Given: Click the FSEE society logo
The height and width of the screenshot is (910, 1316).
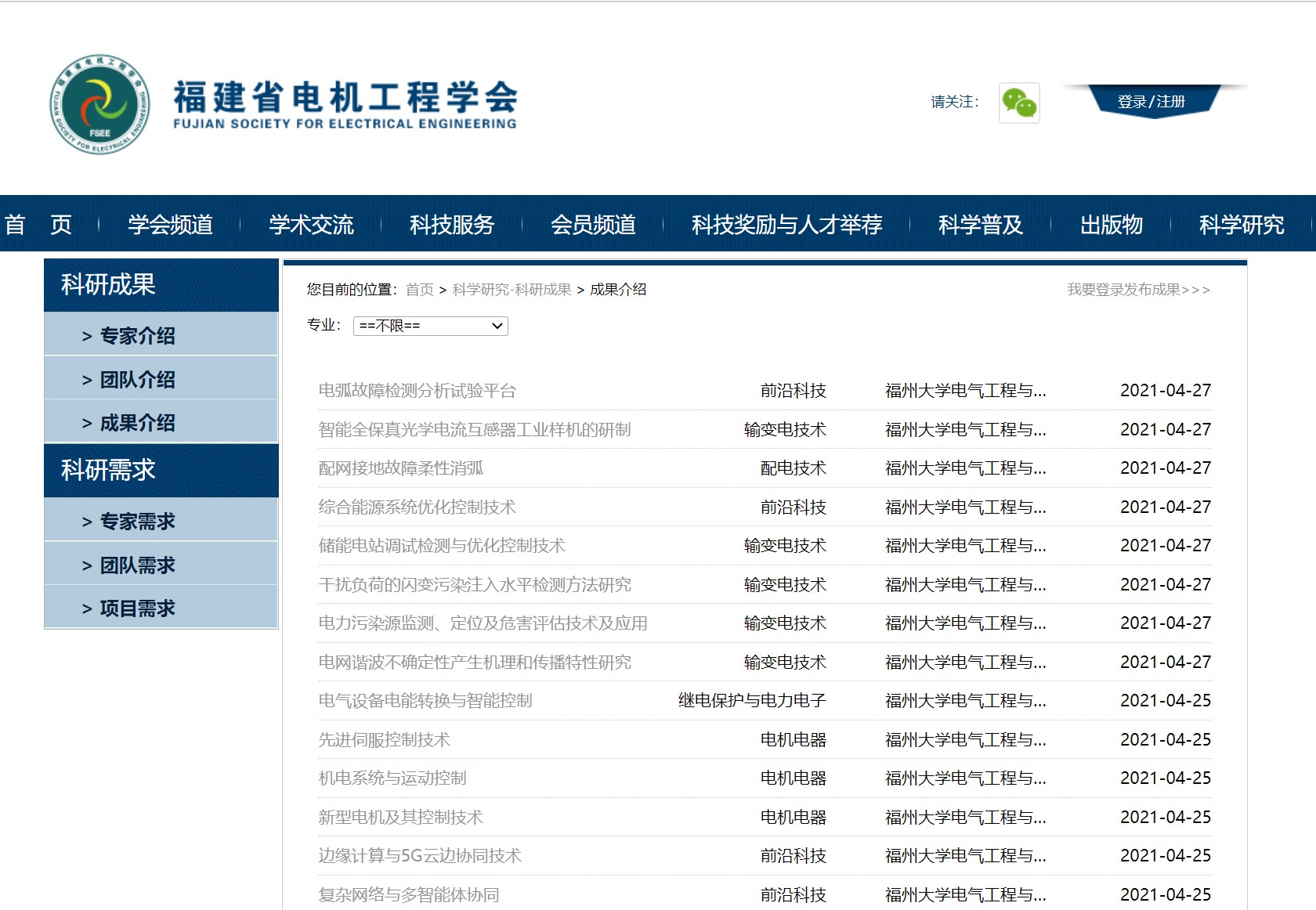Looking at the screenshot, I should [x=99, y=104].
